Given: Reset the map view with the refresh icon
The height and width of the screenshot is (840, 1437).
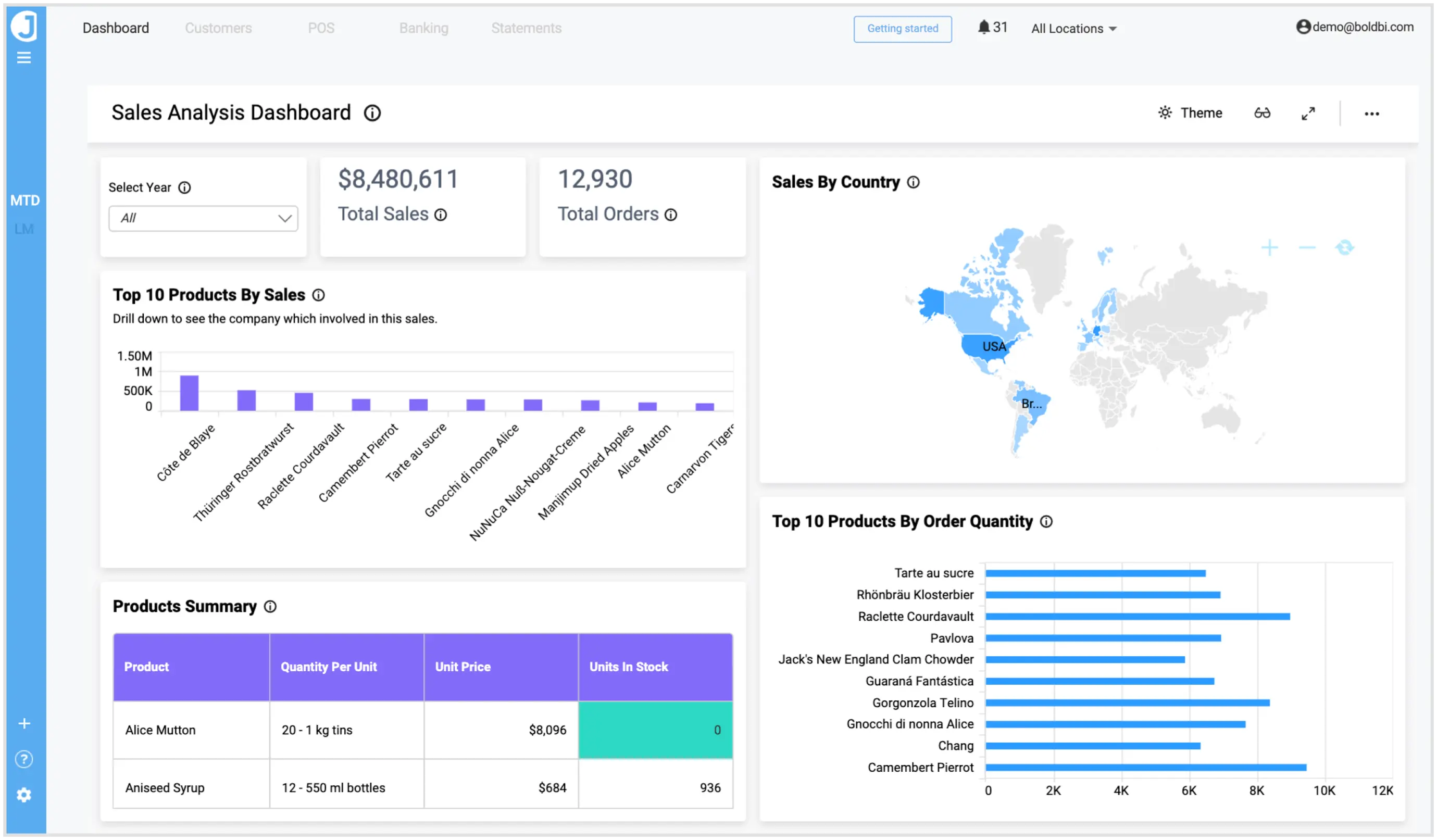Looking at the screenshot, I should pos(1344,247).
